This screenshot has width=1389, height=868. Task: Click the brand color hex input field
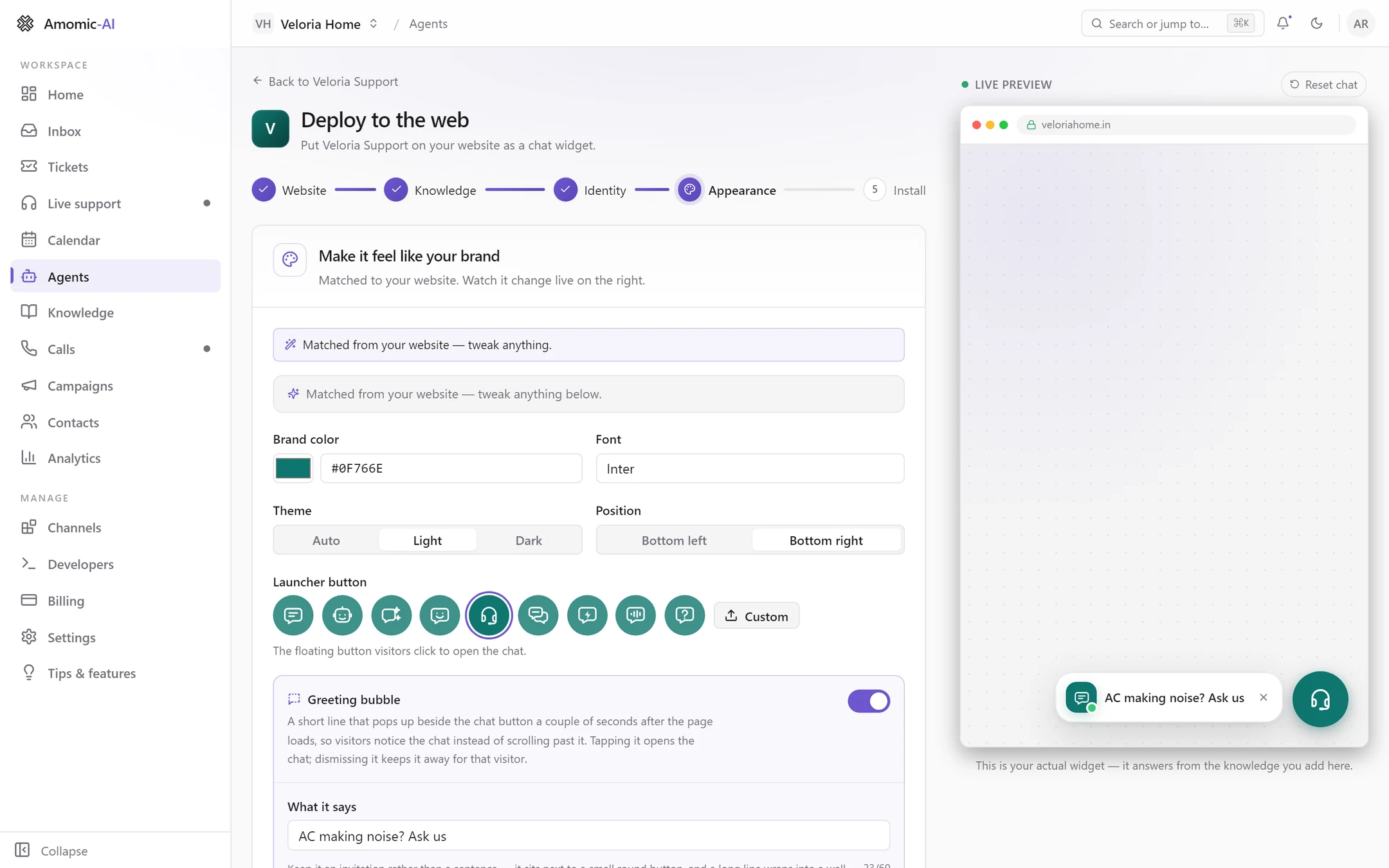point(451,468)
